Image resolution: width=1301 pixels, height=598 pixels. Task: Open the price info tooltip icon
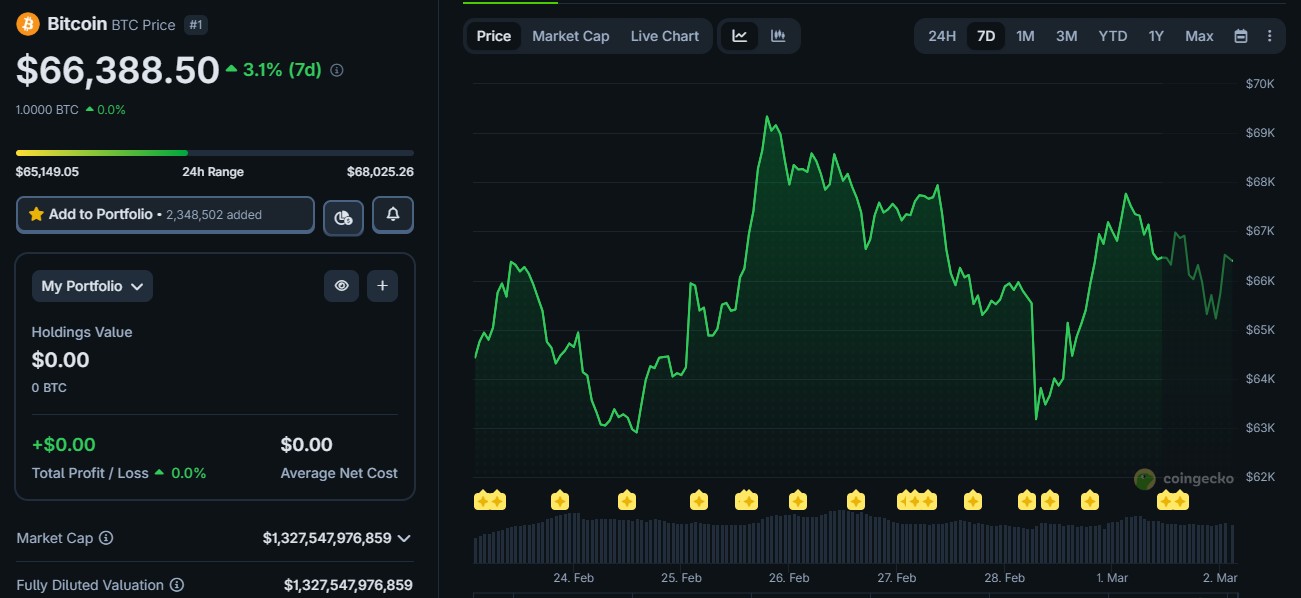coord(337,70)
